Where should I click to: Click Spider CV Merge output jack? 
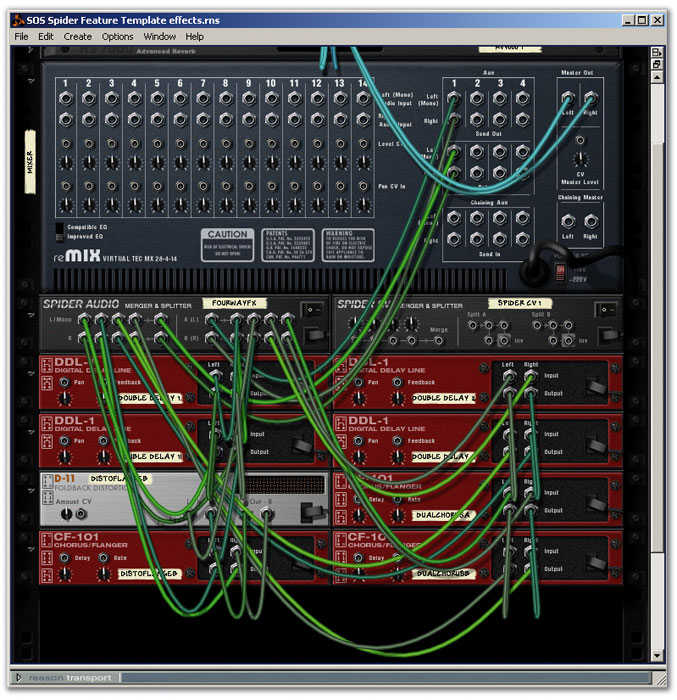[439, 341]
